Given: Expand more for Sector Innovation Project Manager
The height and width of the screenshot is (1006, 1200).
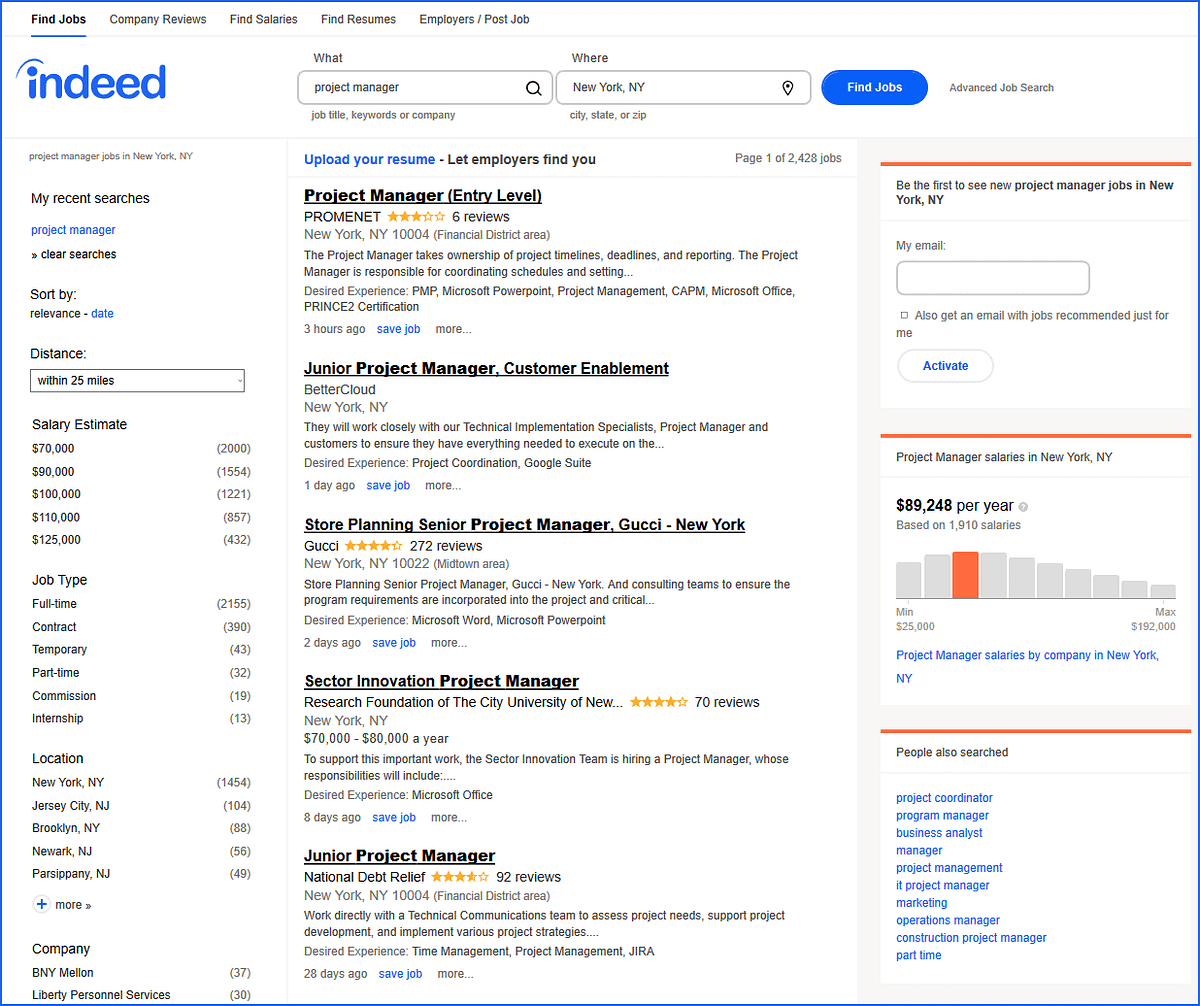Looking at the screenshot, I should tap(449, 818).
